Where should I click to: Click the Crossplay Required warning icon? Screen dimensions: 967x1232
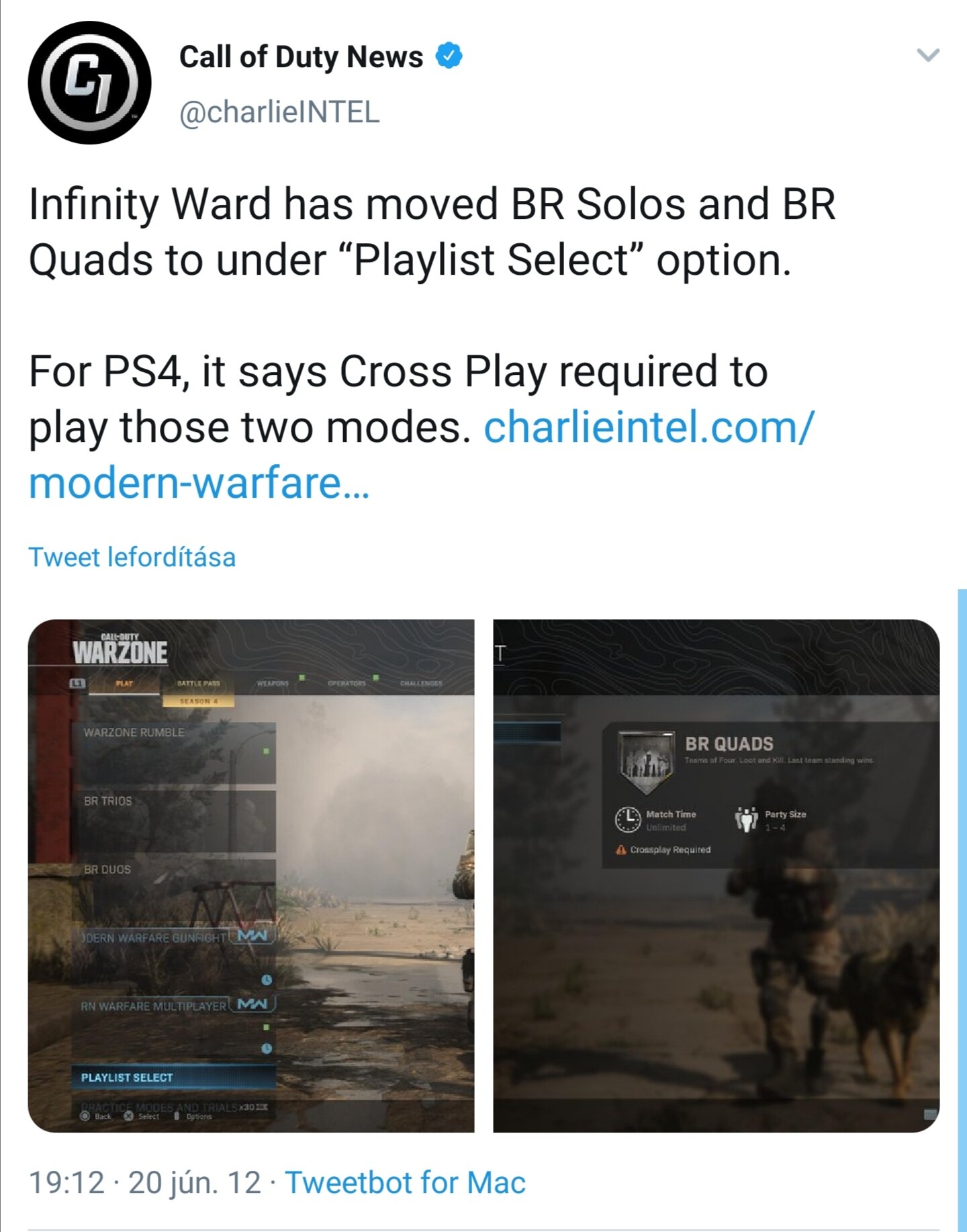[x=621, y=850]
